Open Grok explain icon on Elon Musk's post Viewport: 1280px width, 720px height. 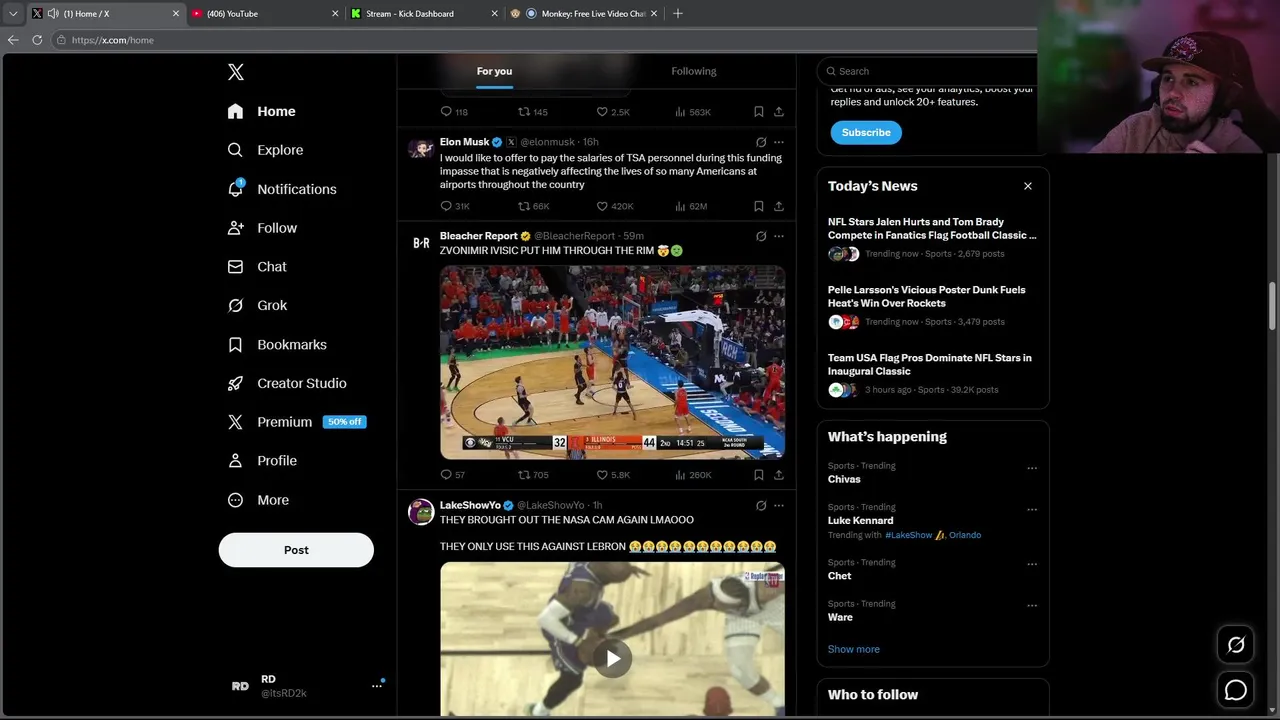pos(761,142)
